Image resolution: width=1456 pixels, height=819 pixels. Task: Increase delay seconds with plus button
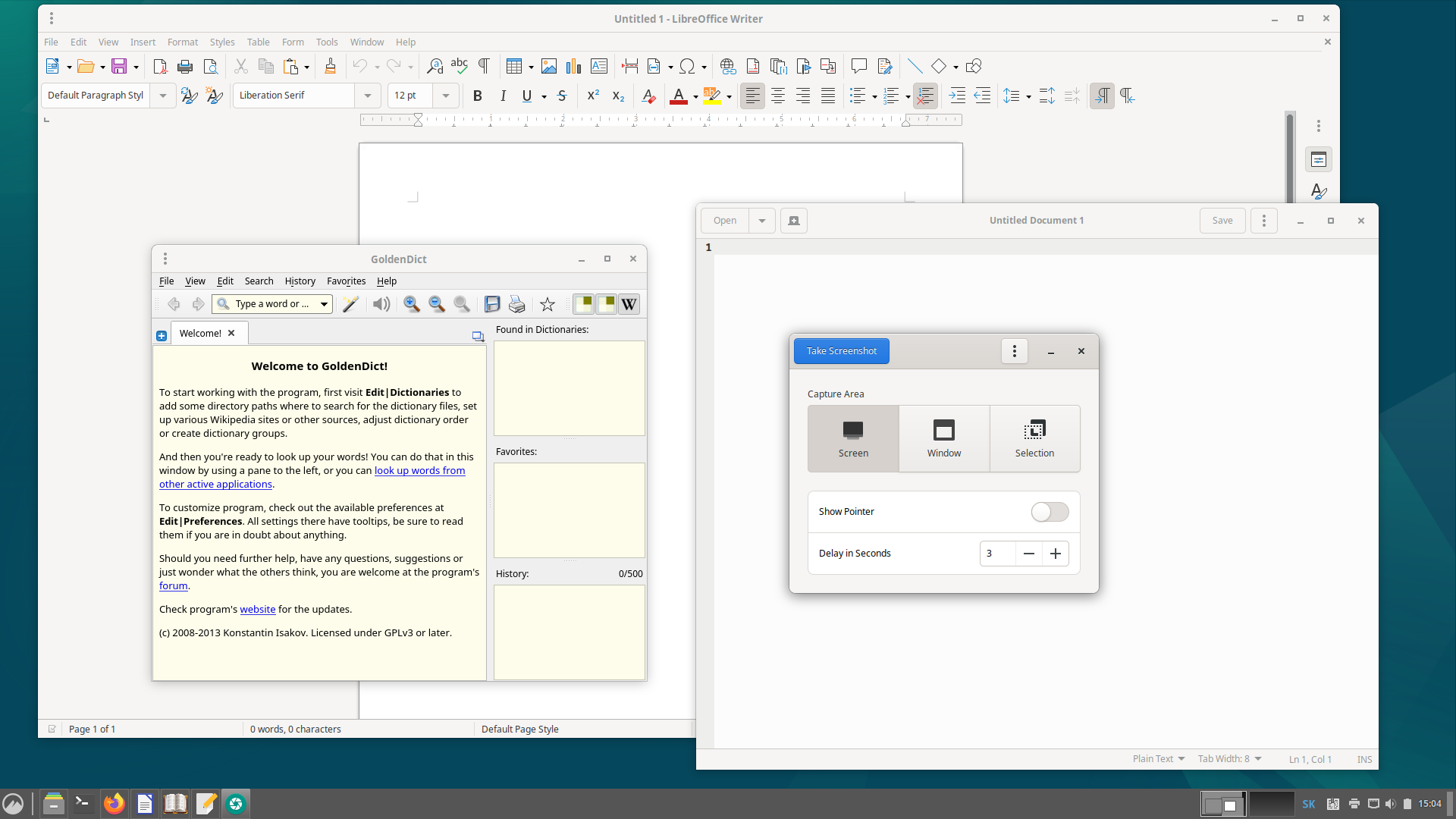(x=1056, y=554)
